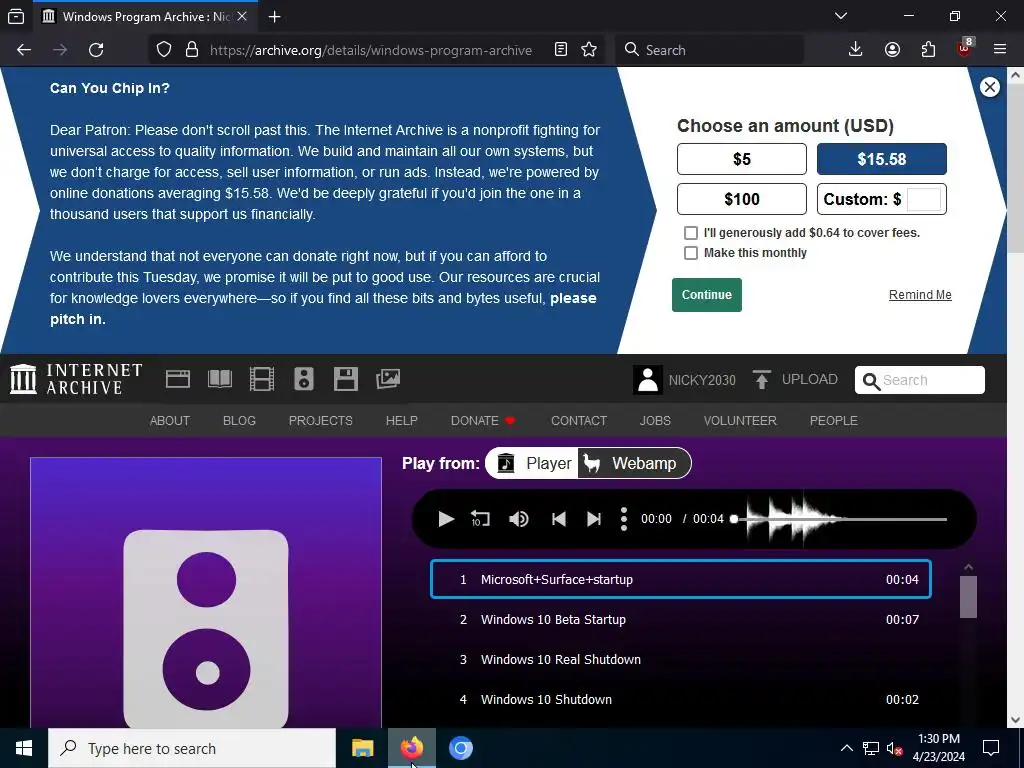
Task: Seek on the audio waveform progress bar
Action: (x=840, y=519)
